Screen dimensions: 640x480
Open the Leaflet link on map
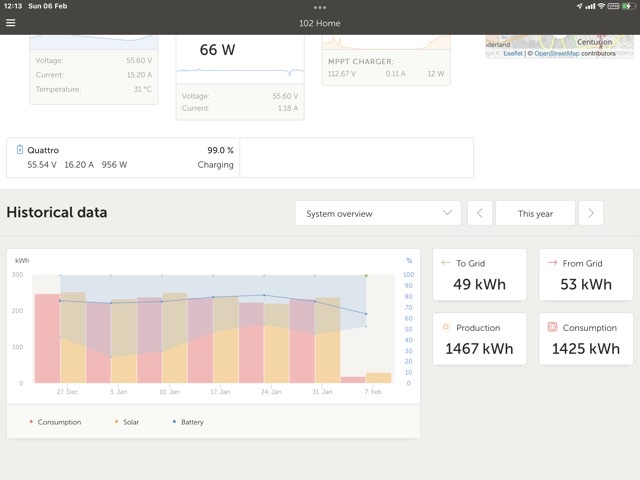[513, 53]
